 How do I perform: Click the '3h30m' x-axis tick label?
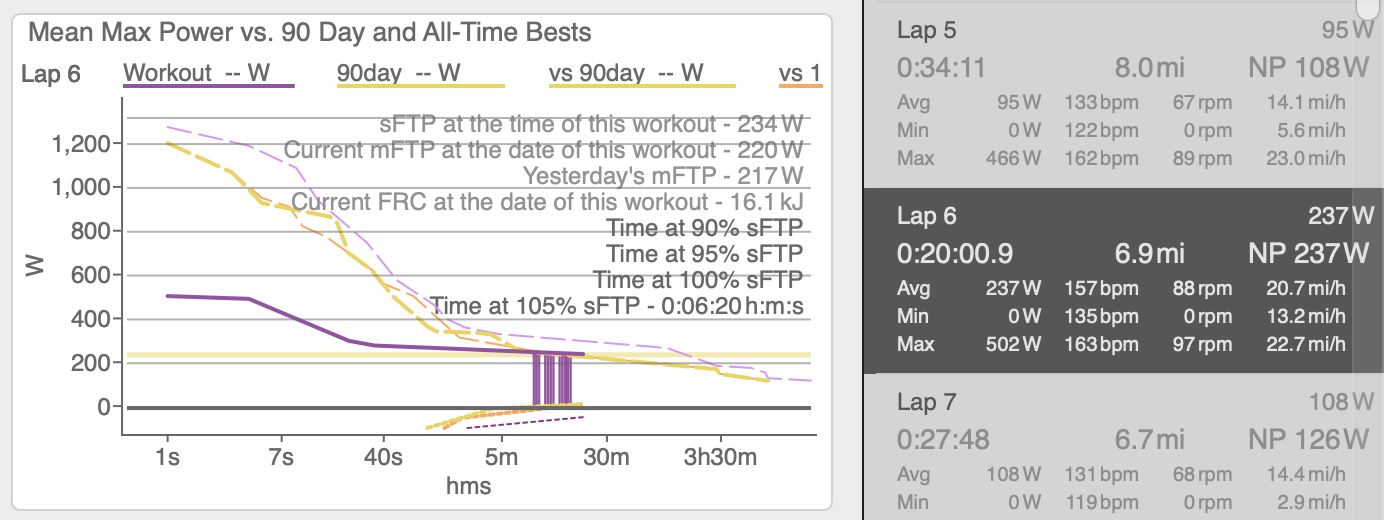click(721, 458)
